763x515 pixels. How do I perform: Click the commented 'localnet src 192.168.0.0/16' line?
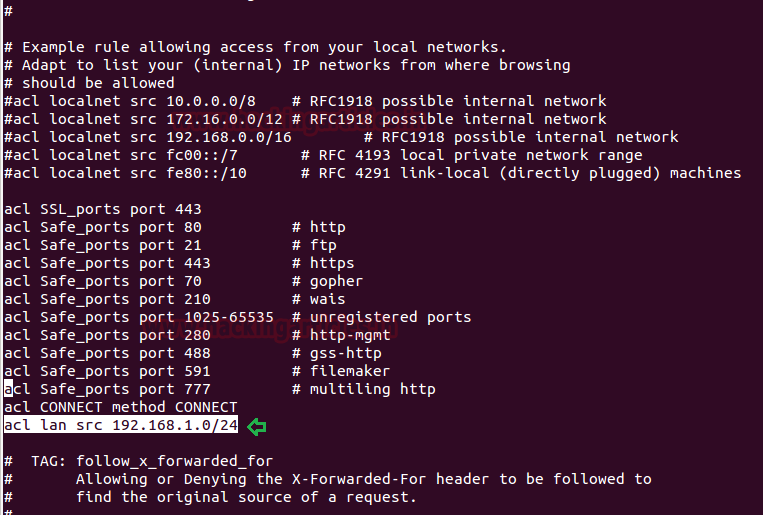(148, 137)
